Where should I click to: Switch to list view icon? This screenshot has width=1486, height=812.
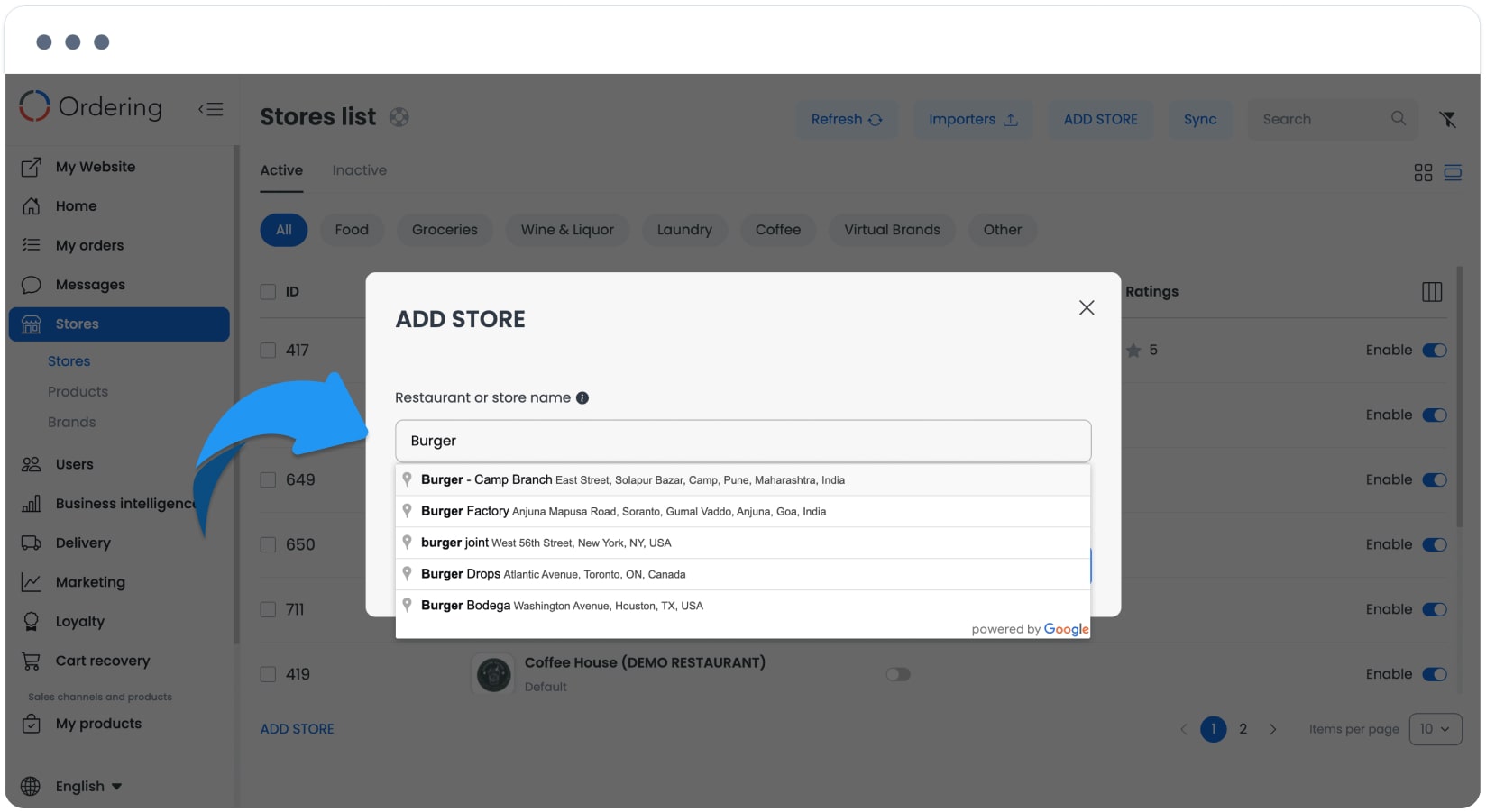tap(1453, 173)
